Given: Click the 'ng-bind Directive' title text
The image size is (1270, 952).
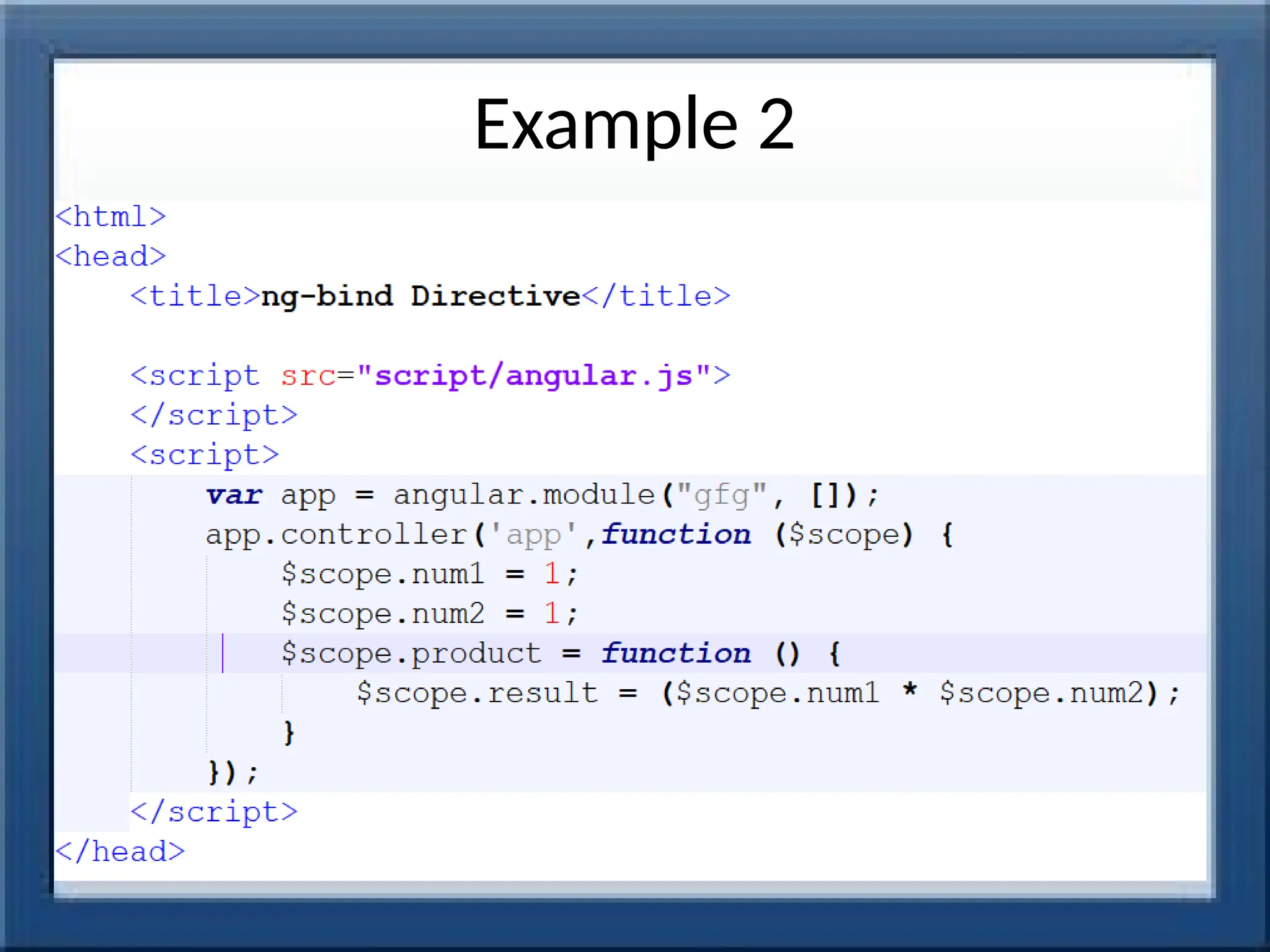Looking at the screenshot, I should (x=420, y=296).
